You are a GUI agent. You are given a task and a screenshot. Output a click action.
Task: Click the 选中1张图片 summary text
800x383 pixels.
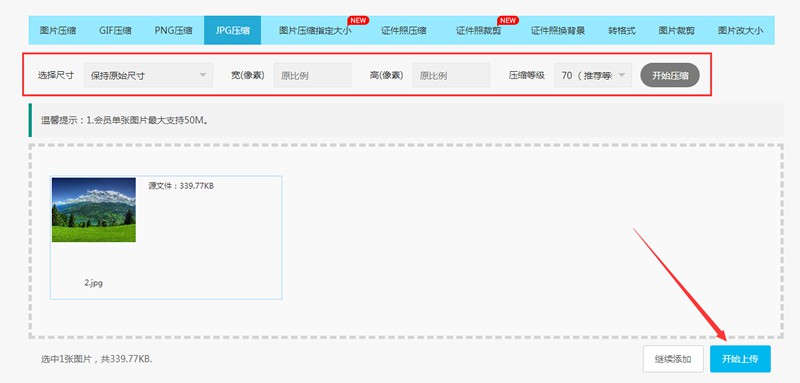tap(97, 359)
